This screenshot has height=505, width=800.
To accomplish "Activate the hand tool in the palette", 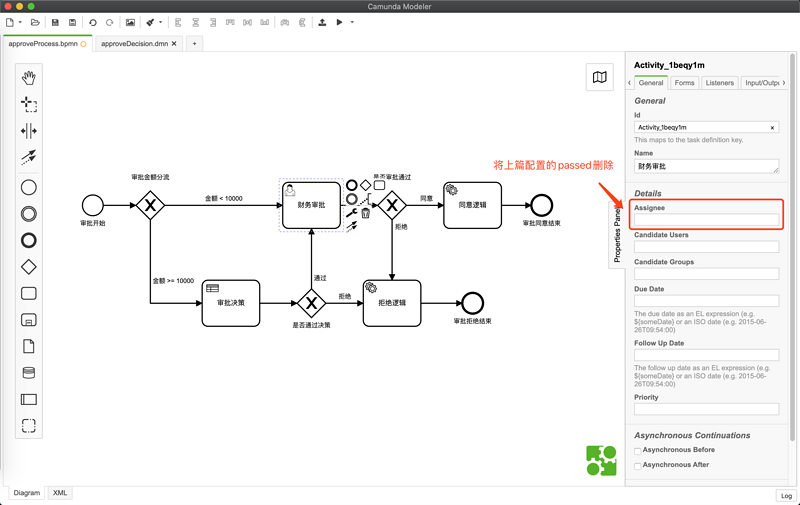I will click(29, 78).
